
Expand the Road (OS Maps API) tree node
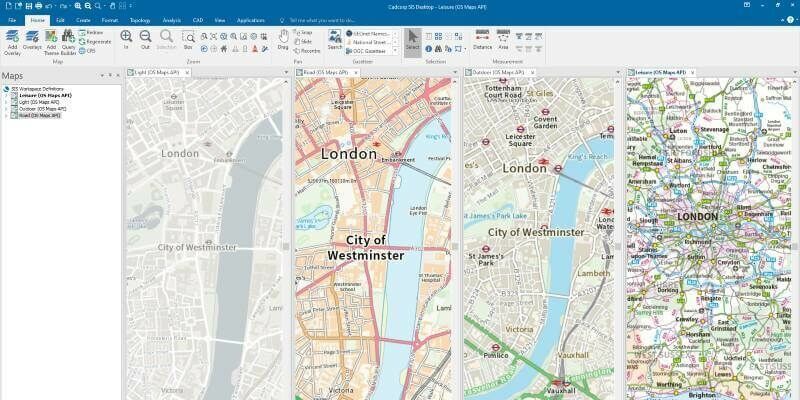pyautogui.click(x=7, y=115)
